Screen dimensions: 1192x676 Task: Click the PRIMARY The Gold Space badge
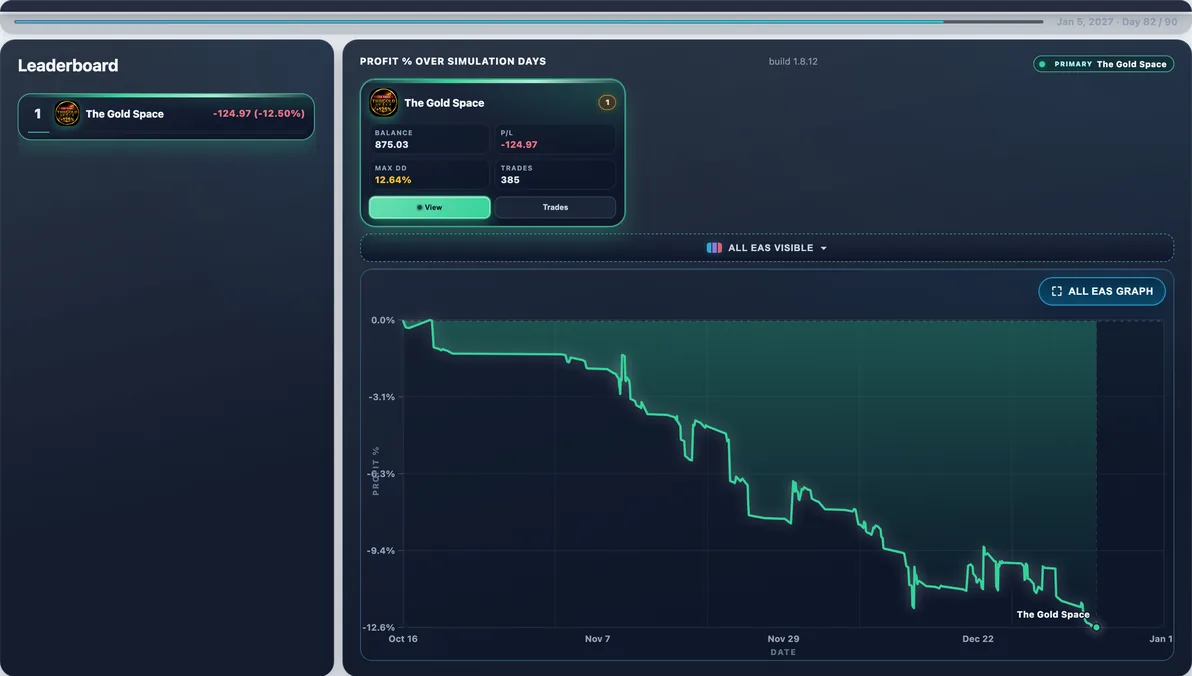tap(1103, 65)
